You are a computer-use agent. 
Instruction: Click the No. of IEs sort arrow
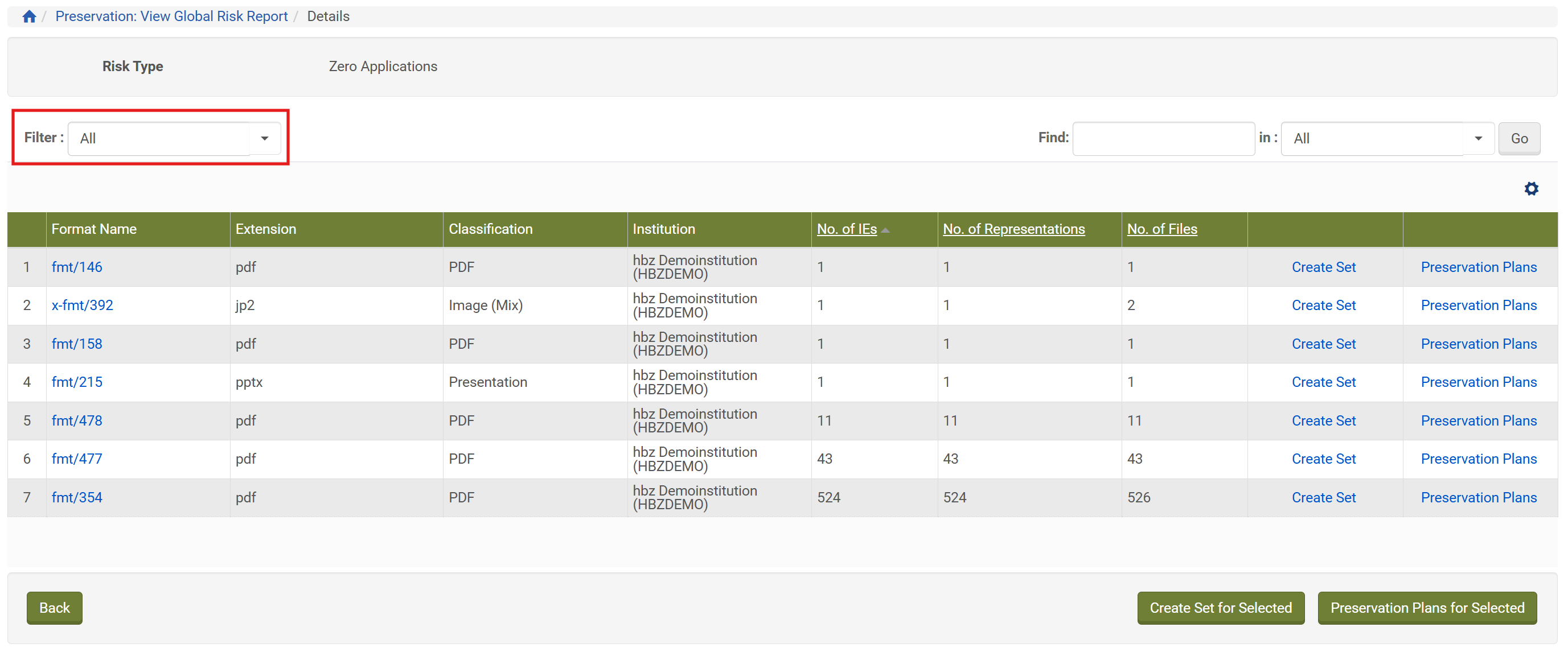pos(886,230)
